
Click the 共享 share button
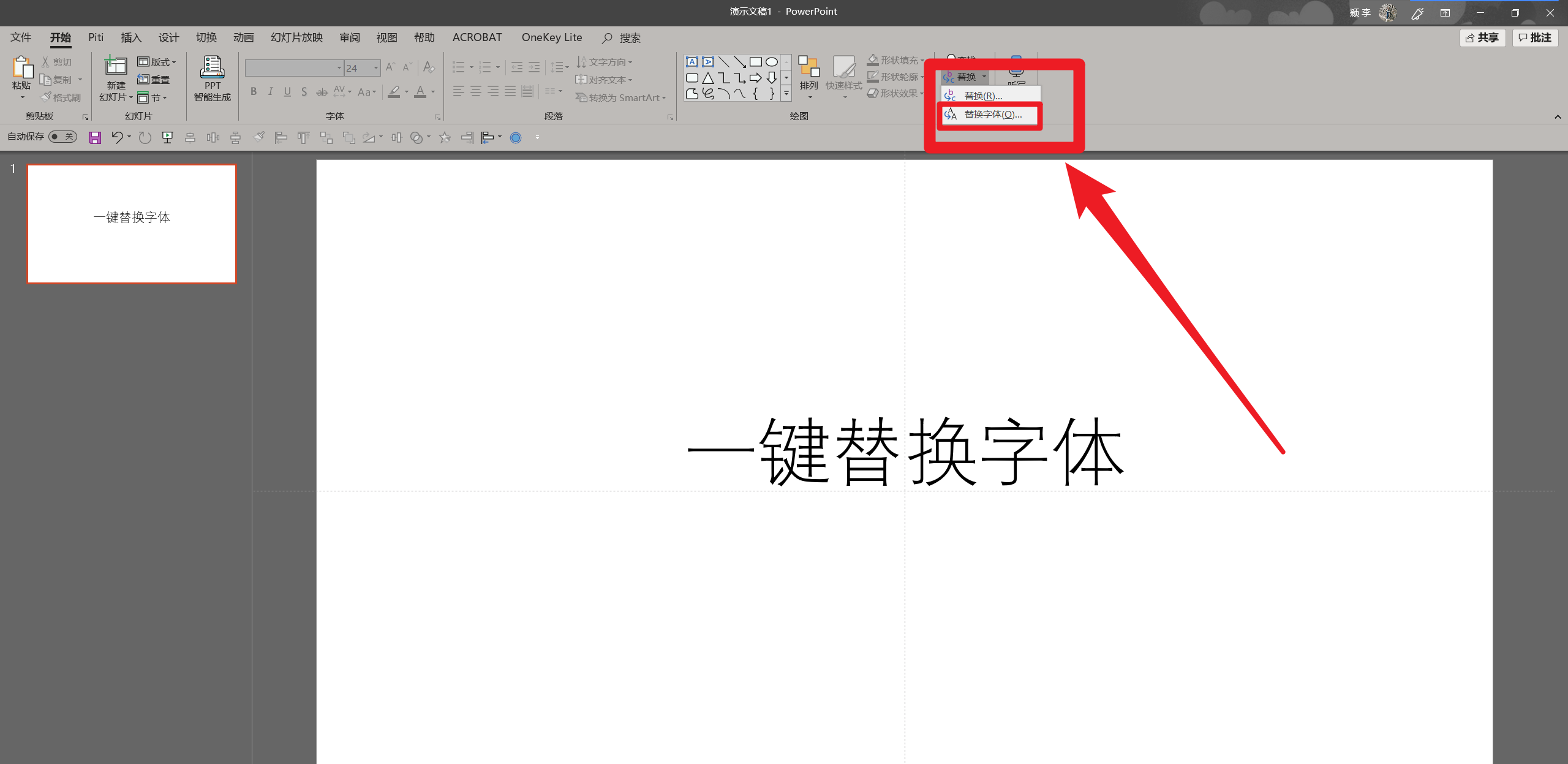[x=1482, y=38]
